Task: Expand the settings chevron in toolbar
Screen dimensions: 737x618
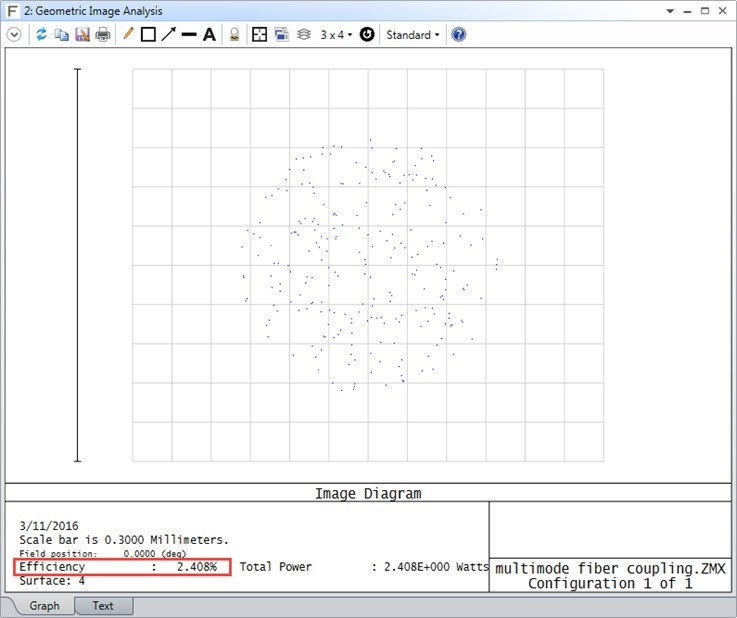Action: 14,35
